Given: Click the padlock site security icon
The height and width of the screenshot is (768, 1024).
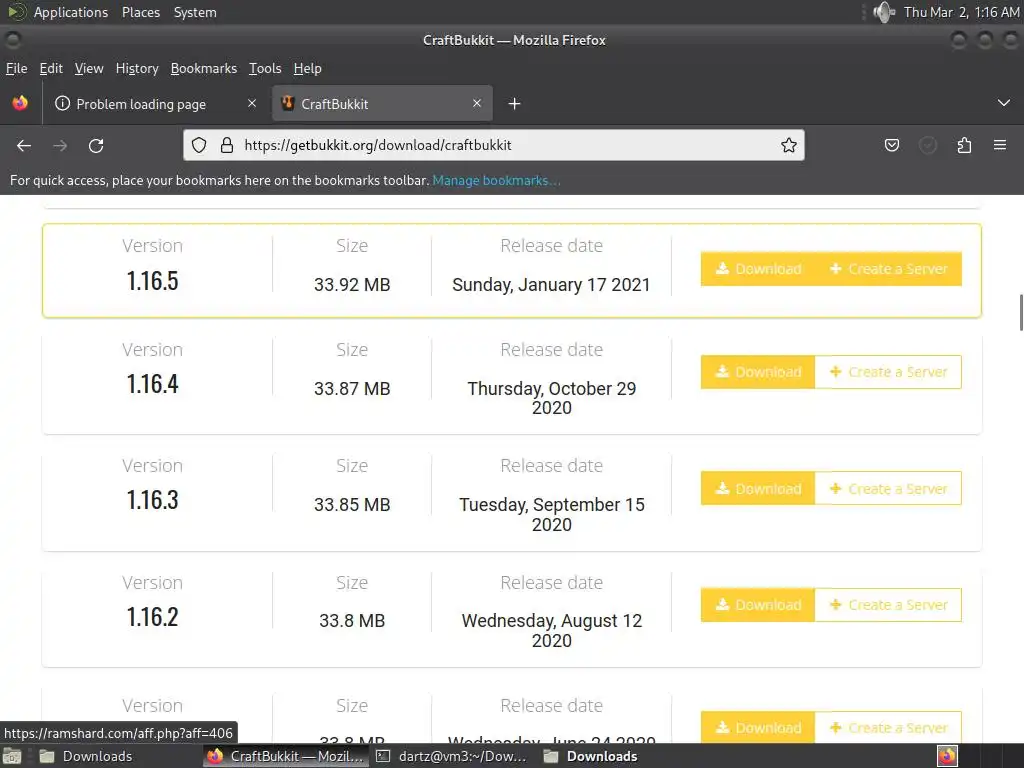Looking at the screenshot, I should (227, 145).
